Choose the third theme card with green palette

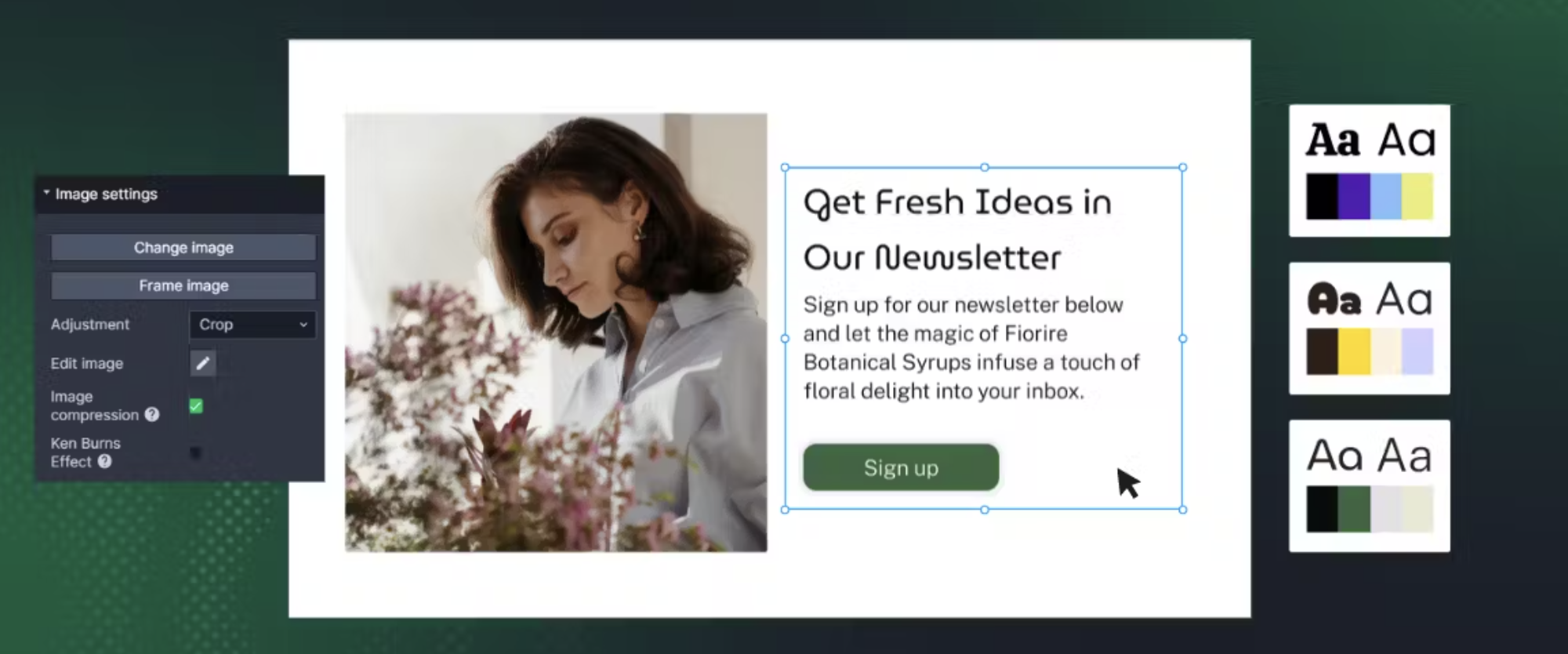pyautogui.click(x=1370, y=485)
